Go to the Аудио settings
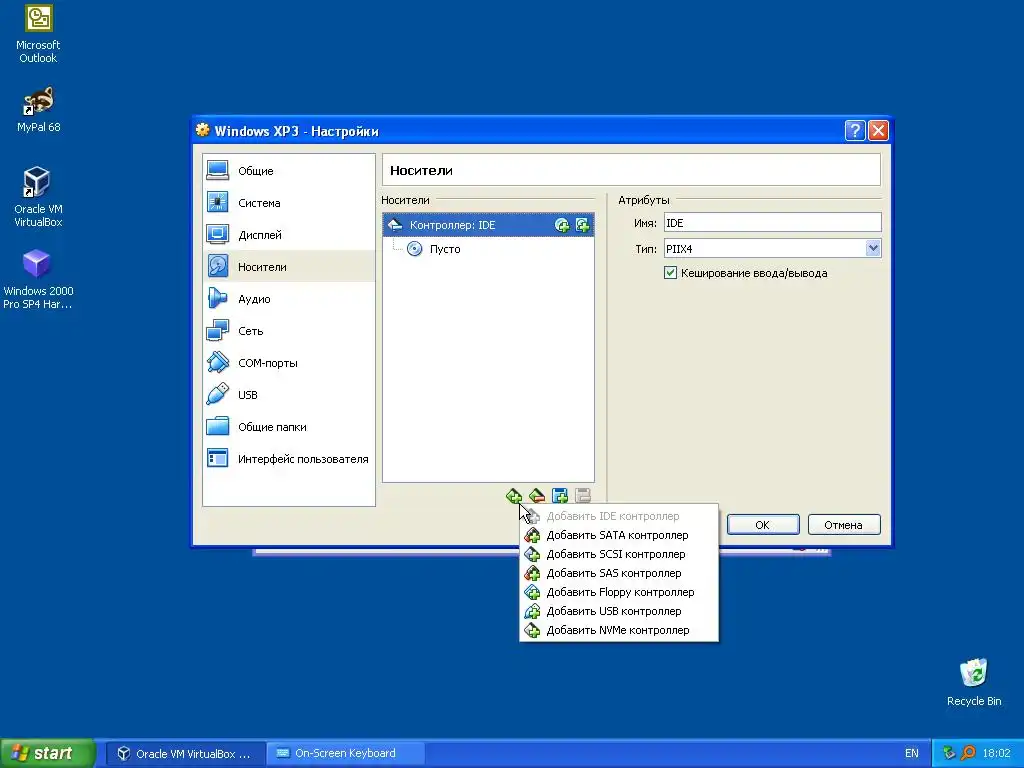 [289, 298]
